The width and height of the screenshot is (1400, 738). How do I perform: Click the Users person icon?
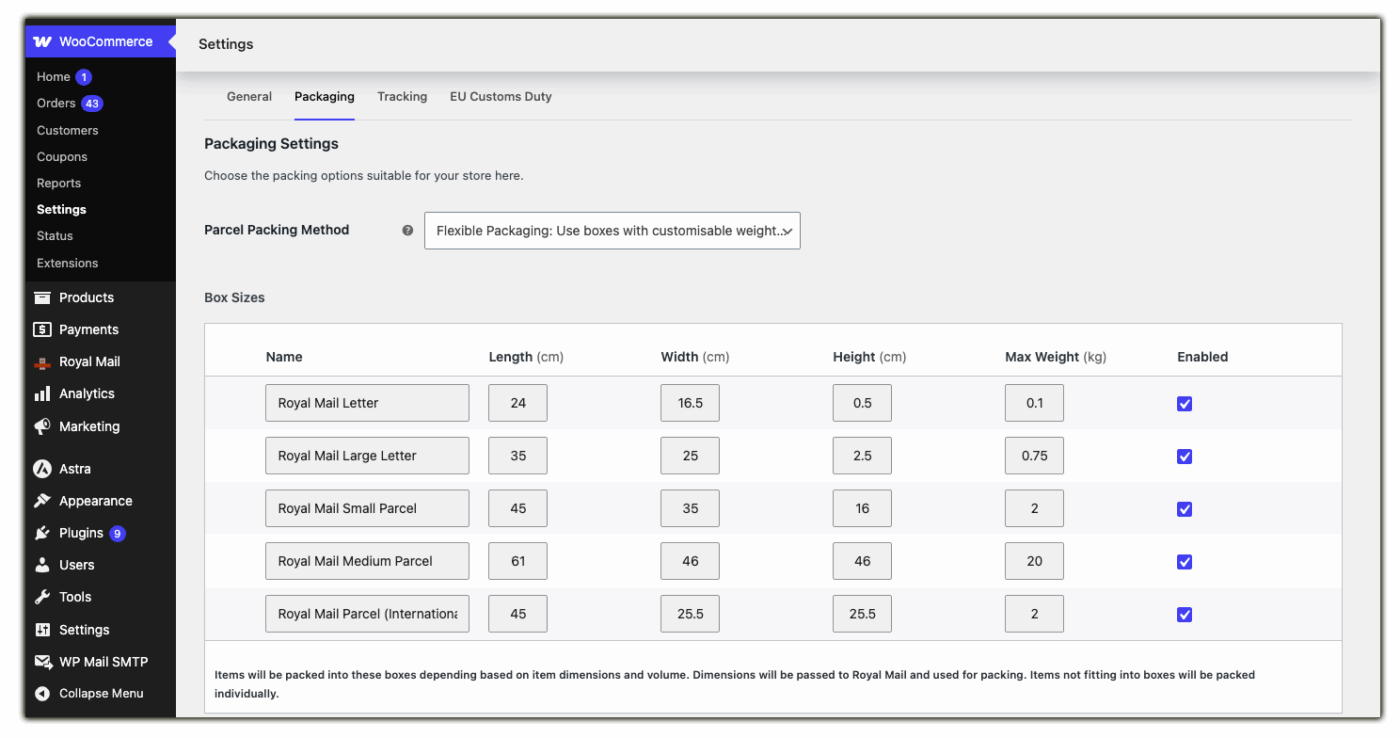click(x=42, y=565)
